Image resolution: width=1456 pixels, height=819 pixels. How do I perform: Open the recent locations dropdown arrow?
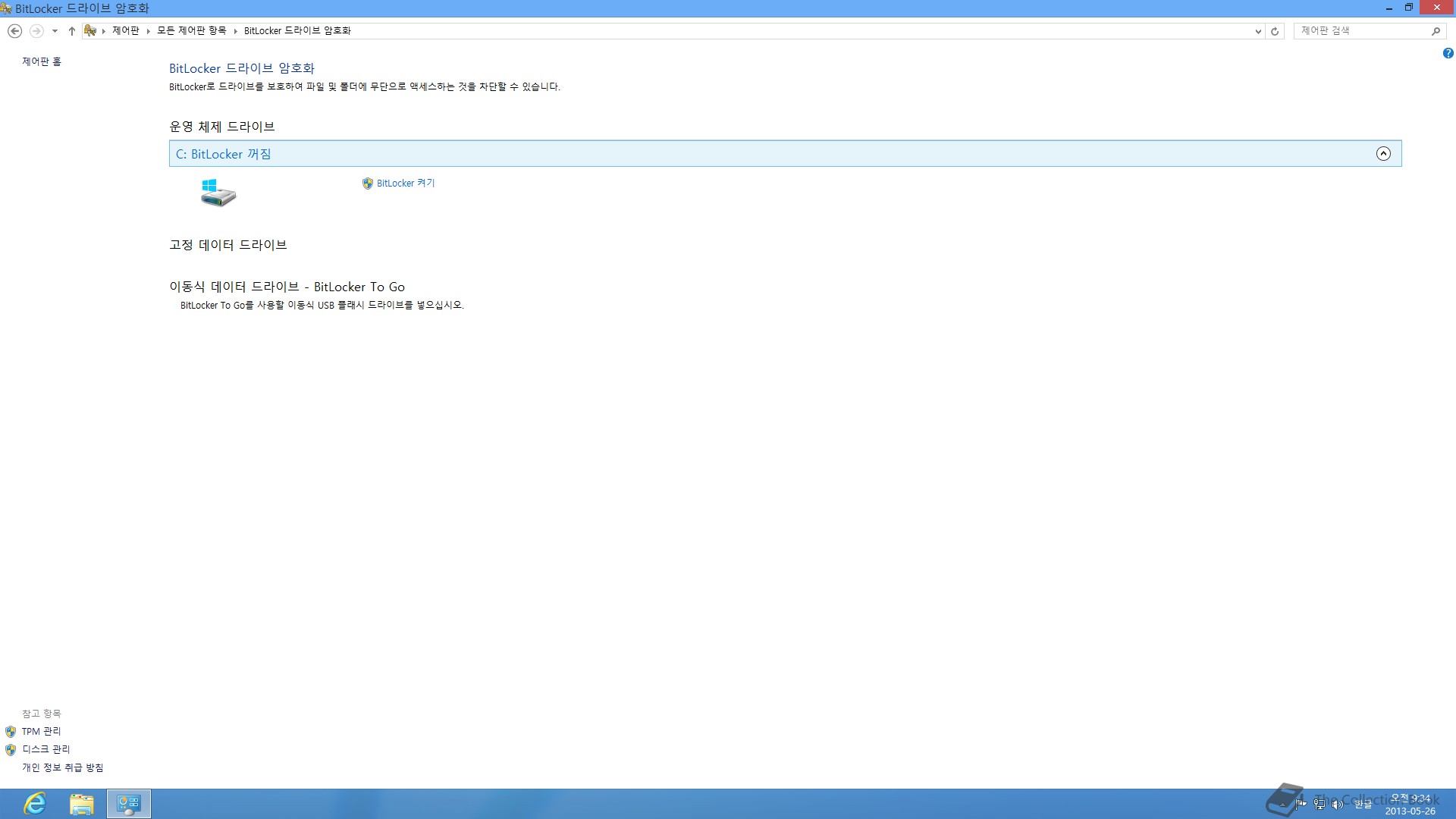(x=55, y=31)
